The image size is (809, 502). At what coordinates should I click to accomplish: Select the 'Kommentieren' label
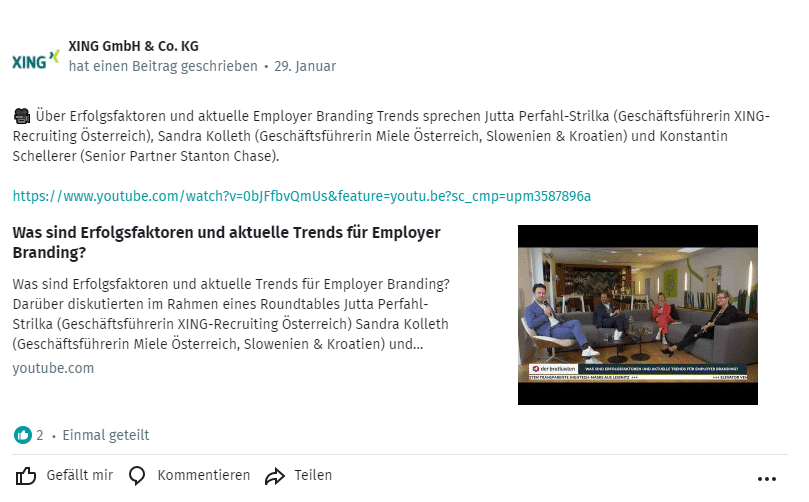tap(204, 475)
